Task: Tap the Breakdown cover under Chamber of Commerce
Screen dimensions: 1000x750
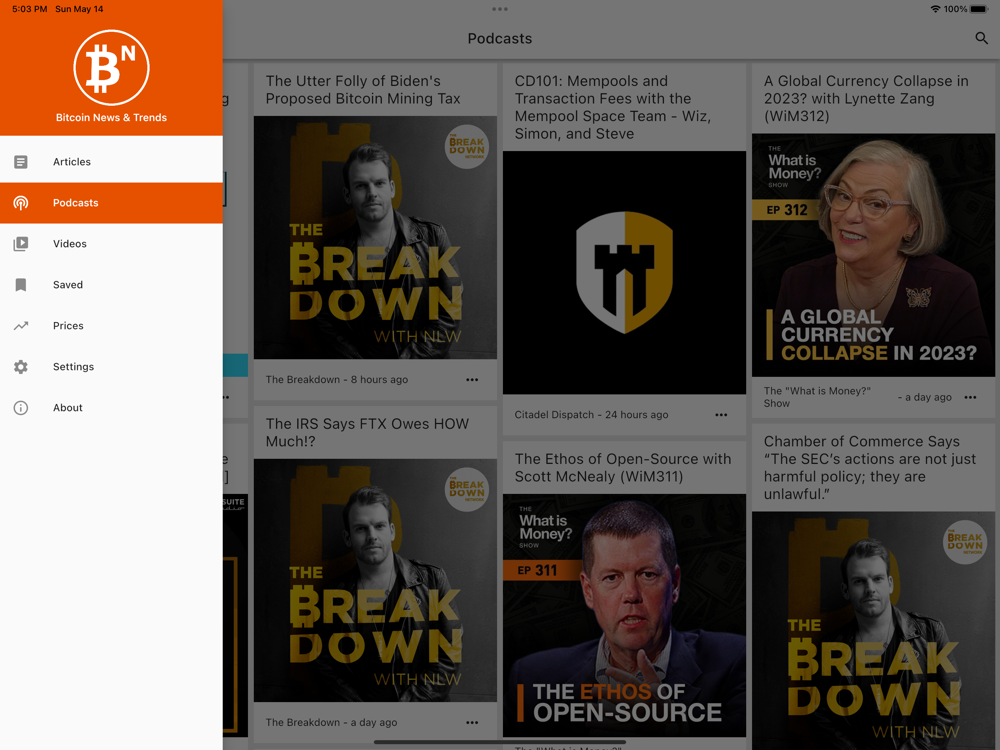Action: point(873,631)
